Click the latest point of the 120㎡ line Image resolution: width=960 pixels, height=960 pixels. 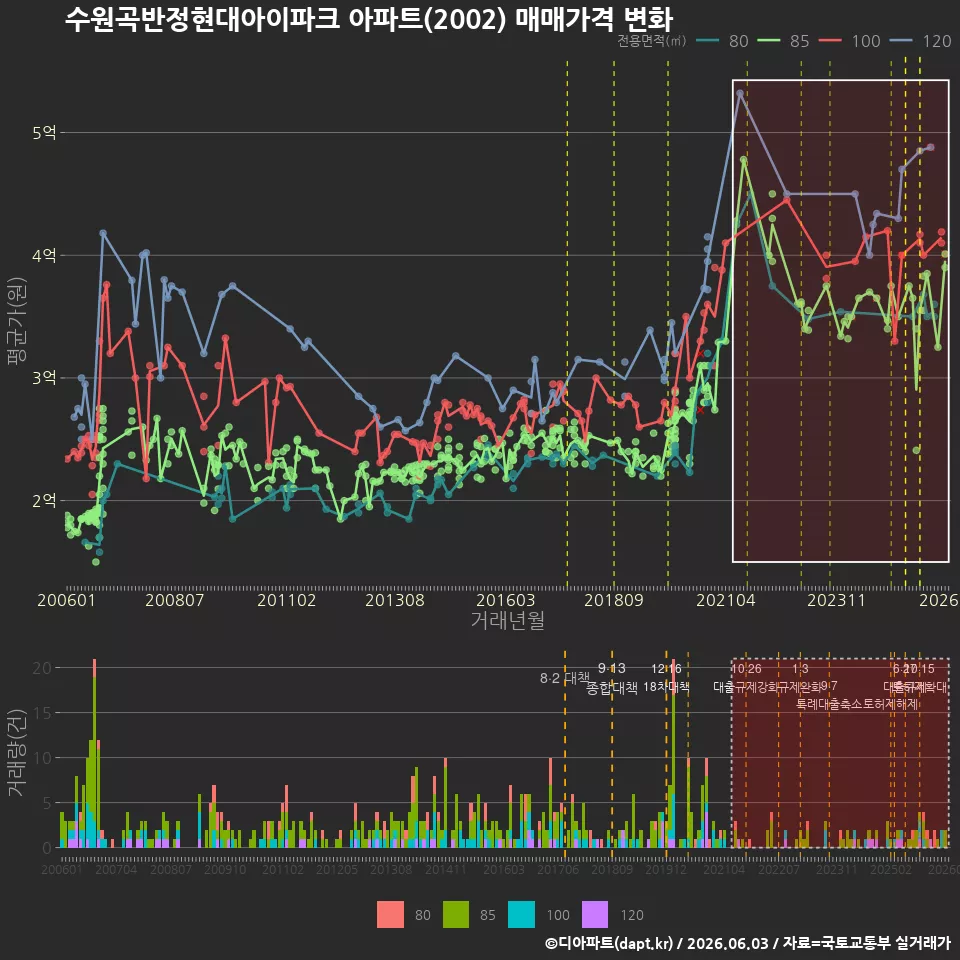[931, 147]
